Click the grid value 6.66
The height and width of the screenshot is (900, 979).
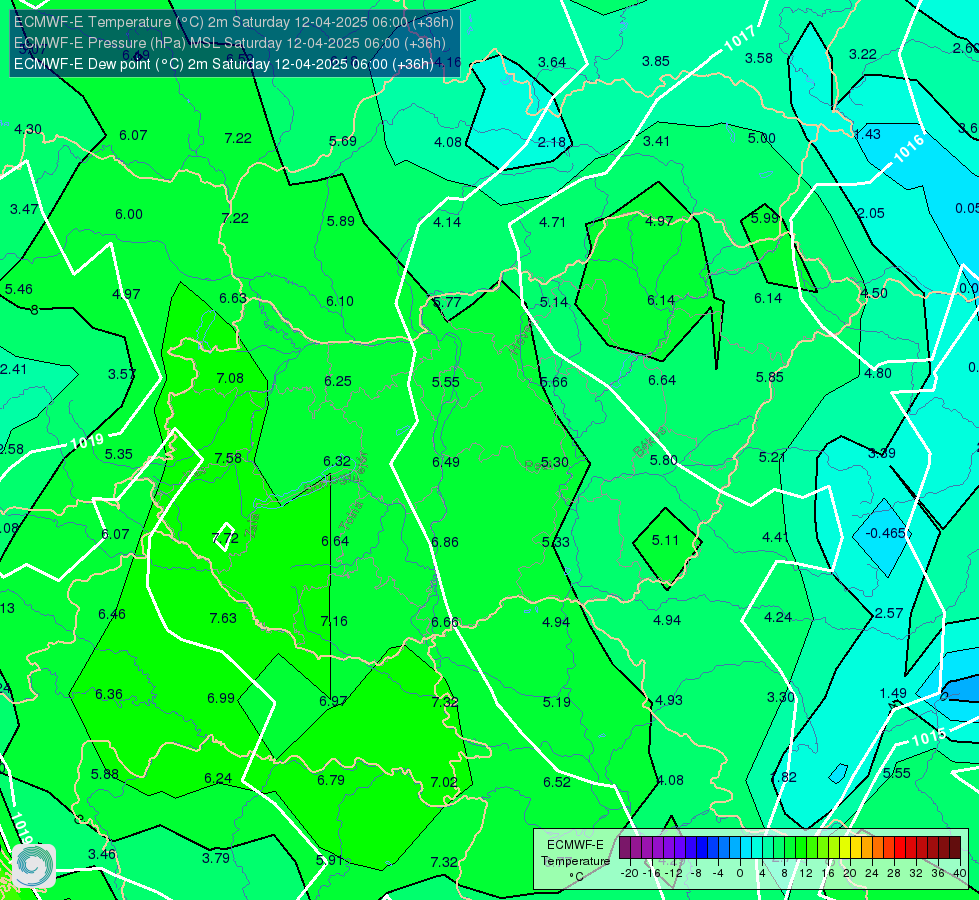pos(445,622)
